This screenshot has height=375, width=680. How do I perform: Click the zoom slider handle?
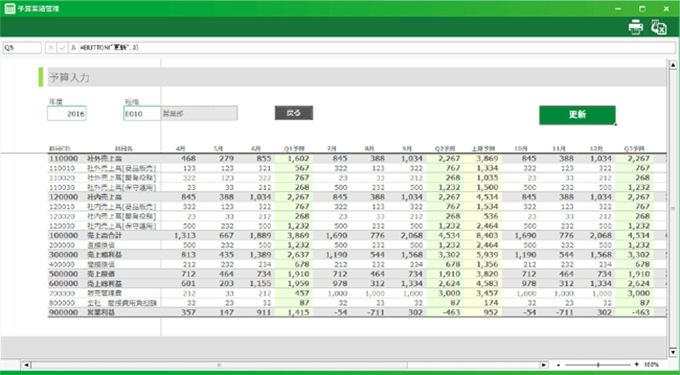(598, 365)
